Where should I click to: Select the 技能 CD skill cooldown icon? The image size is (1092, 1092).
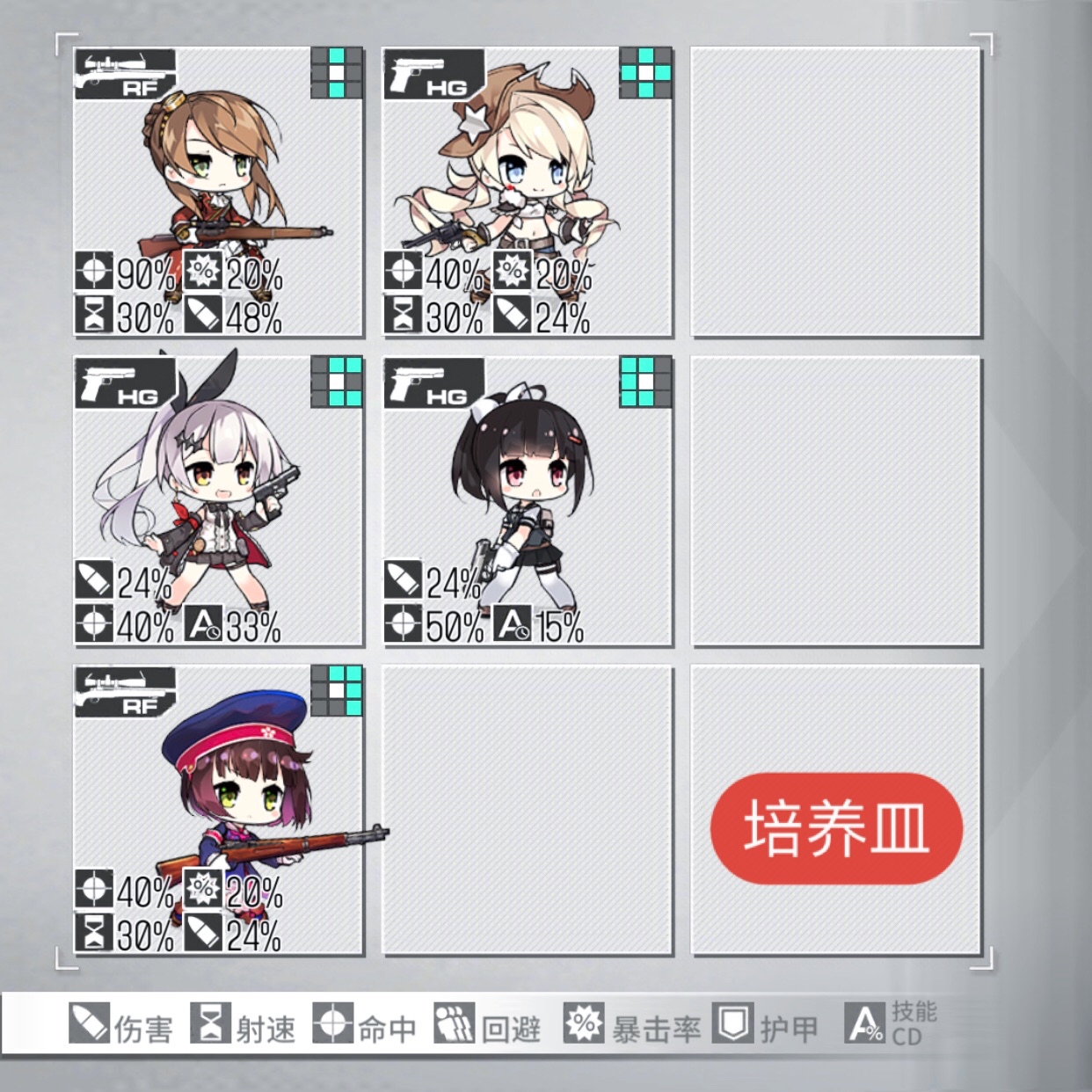point(865,1024)
